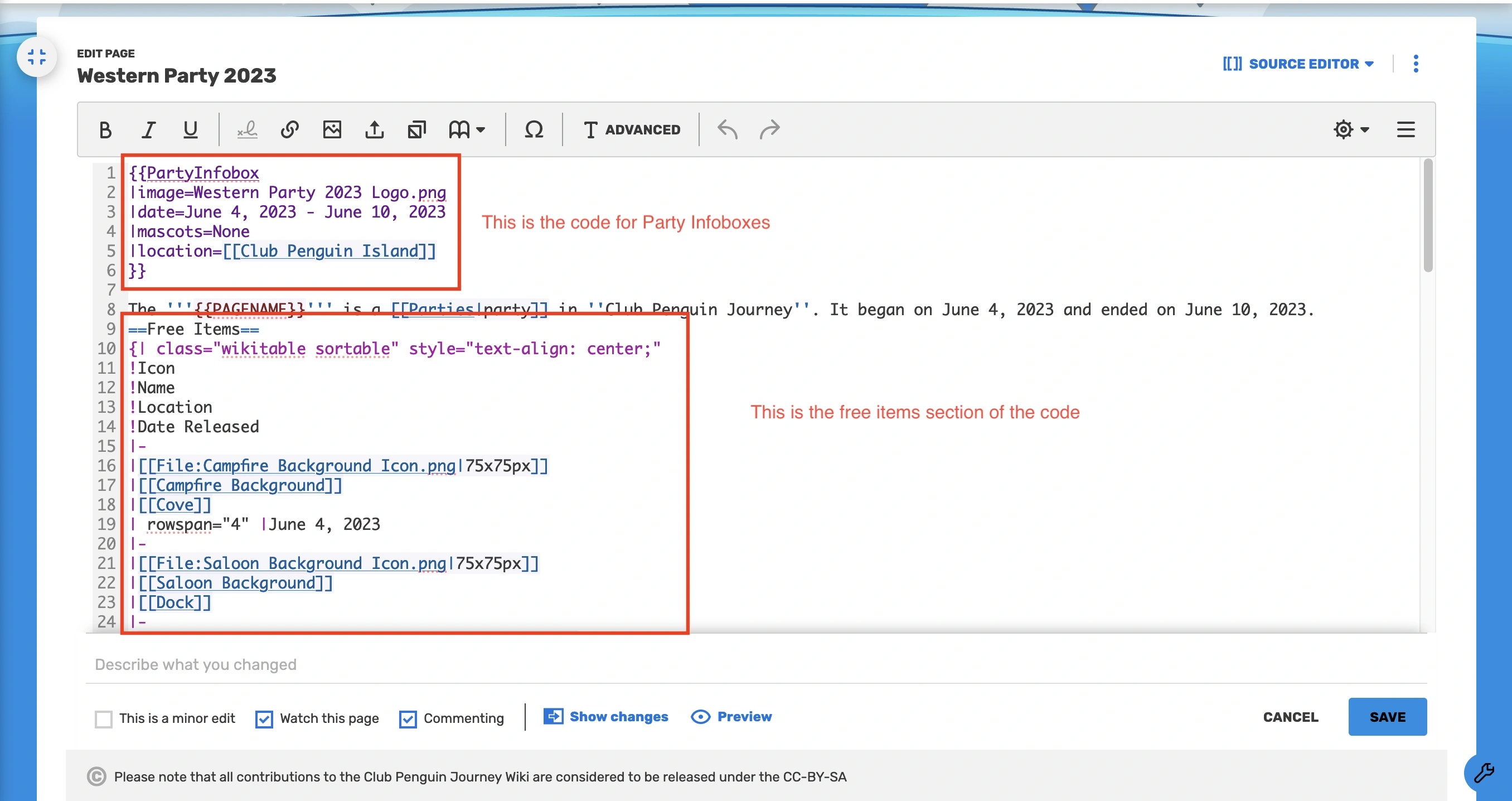Screen dimensions: 1512x801
Task: Insert image via picture icon
Action: pos(332,129)
